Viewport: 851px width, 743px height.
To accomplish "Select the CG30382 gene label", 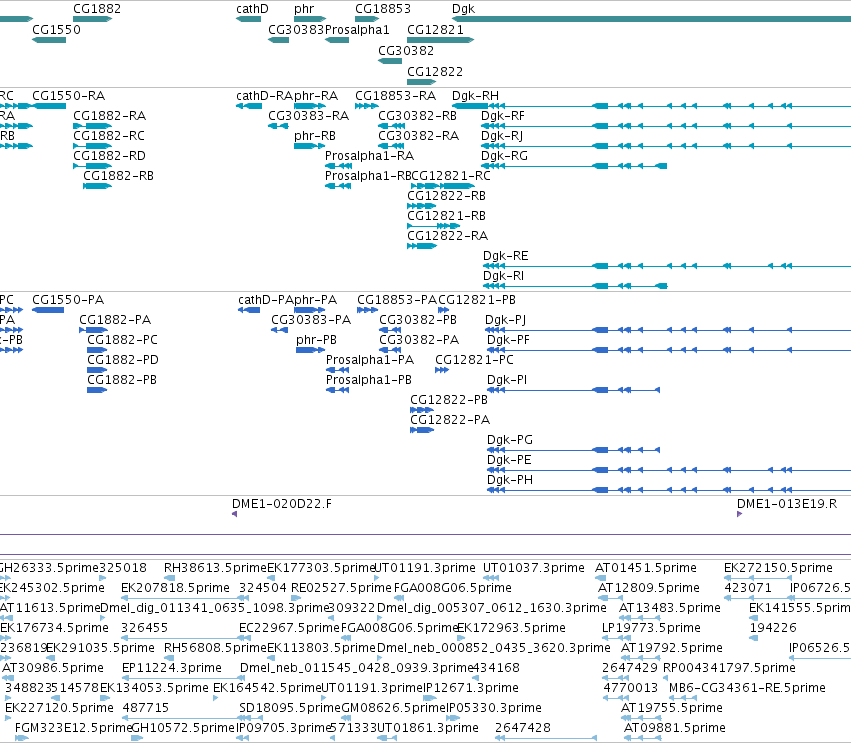I will 406,50.
